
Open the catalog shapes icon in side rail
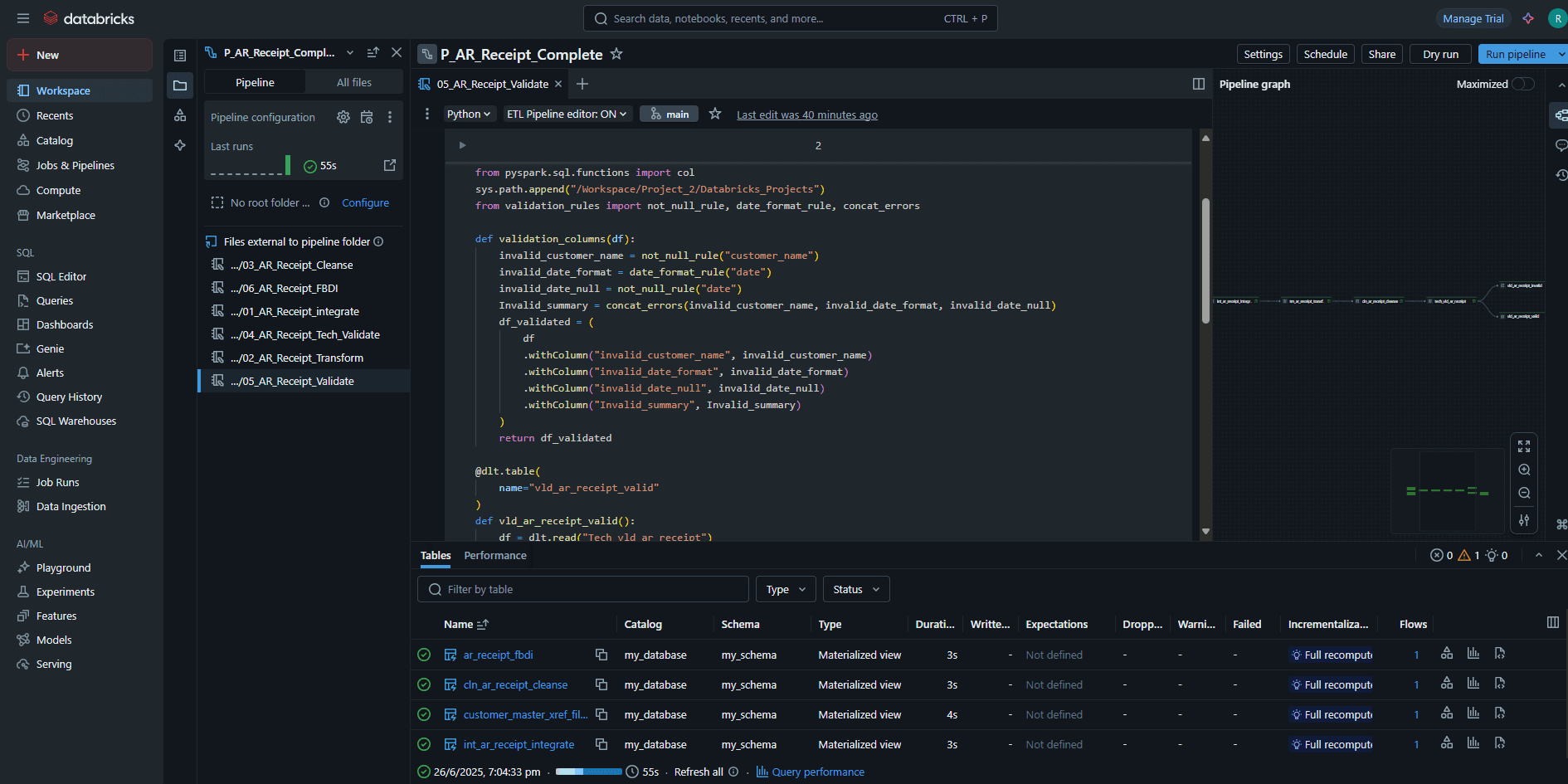[x=180, y=115]
